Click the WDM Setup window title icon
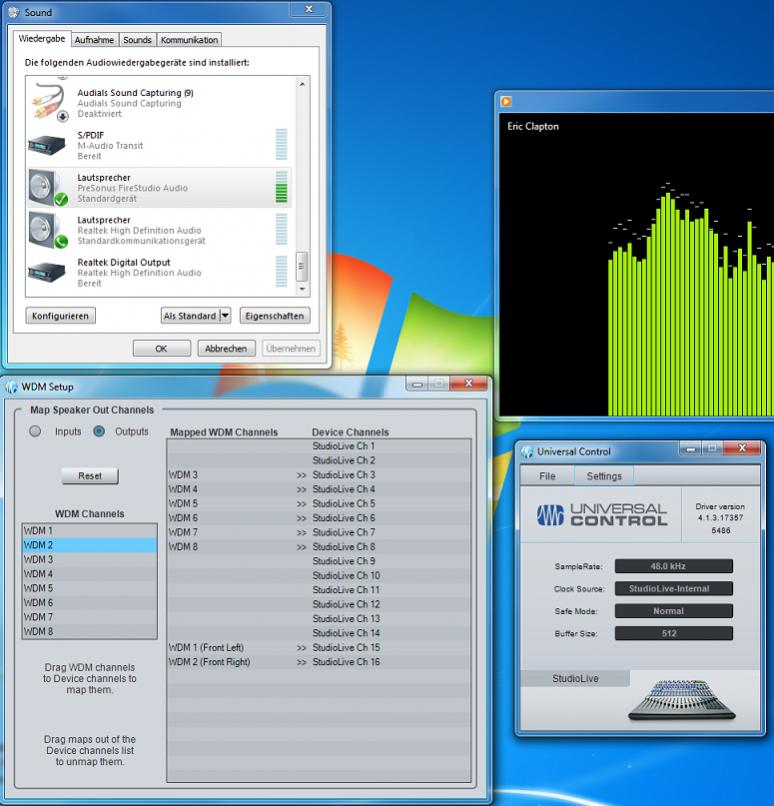 [x=11, y=387]
